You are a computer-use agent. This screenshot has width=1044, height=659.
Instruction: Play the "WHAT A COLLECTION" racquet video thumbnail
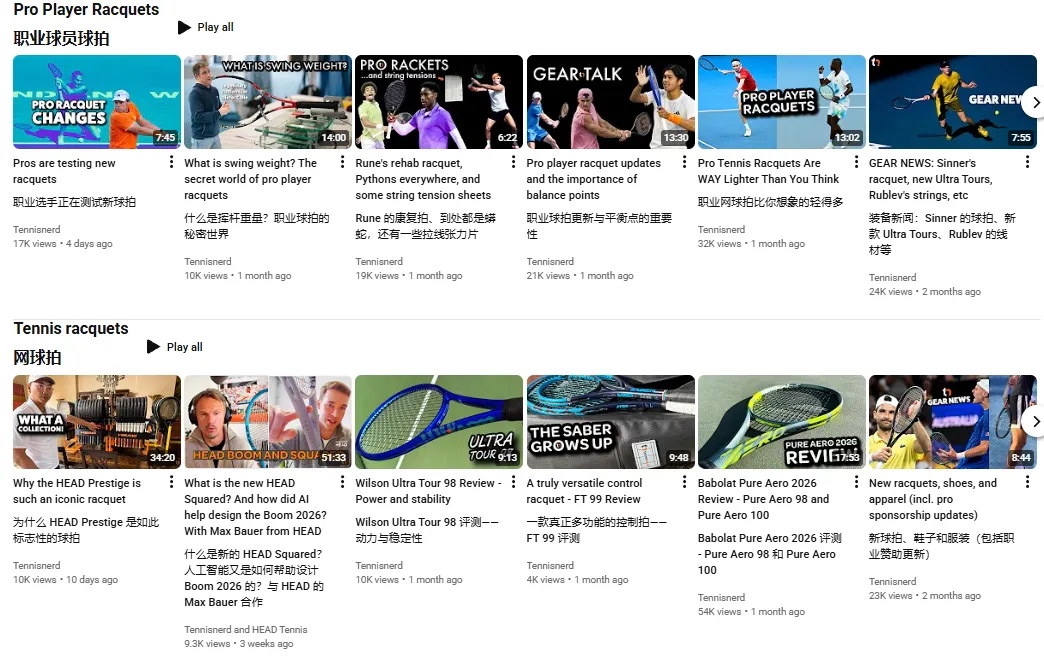click(x=95, y=421)
